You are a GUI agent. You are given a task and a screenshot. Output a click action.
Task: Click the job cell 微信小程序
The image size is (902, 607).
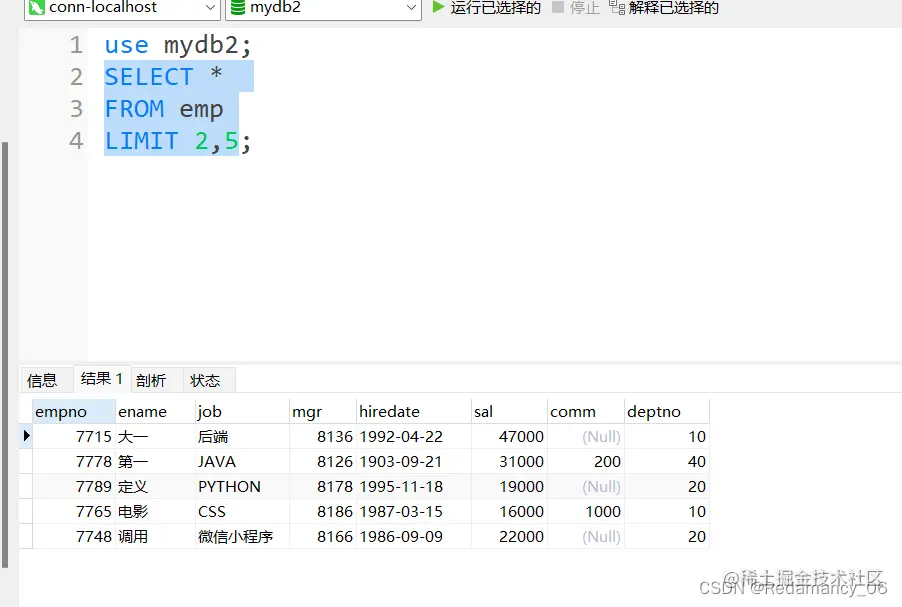(242, 536)
